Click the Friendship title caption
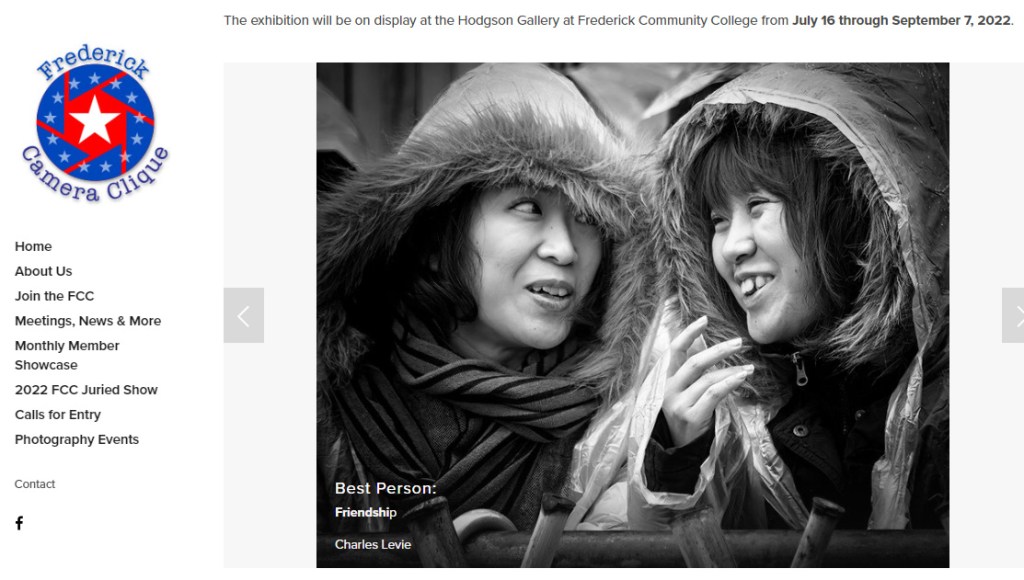The image size is (1024, 580). tap(366, 512)
